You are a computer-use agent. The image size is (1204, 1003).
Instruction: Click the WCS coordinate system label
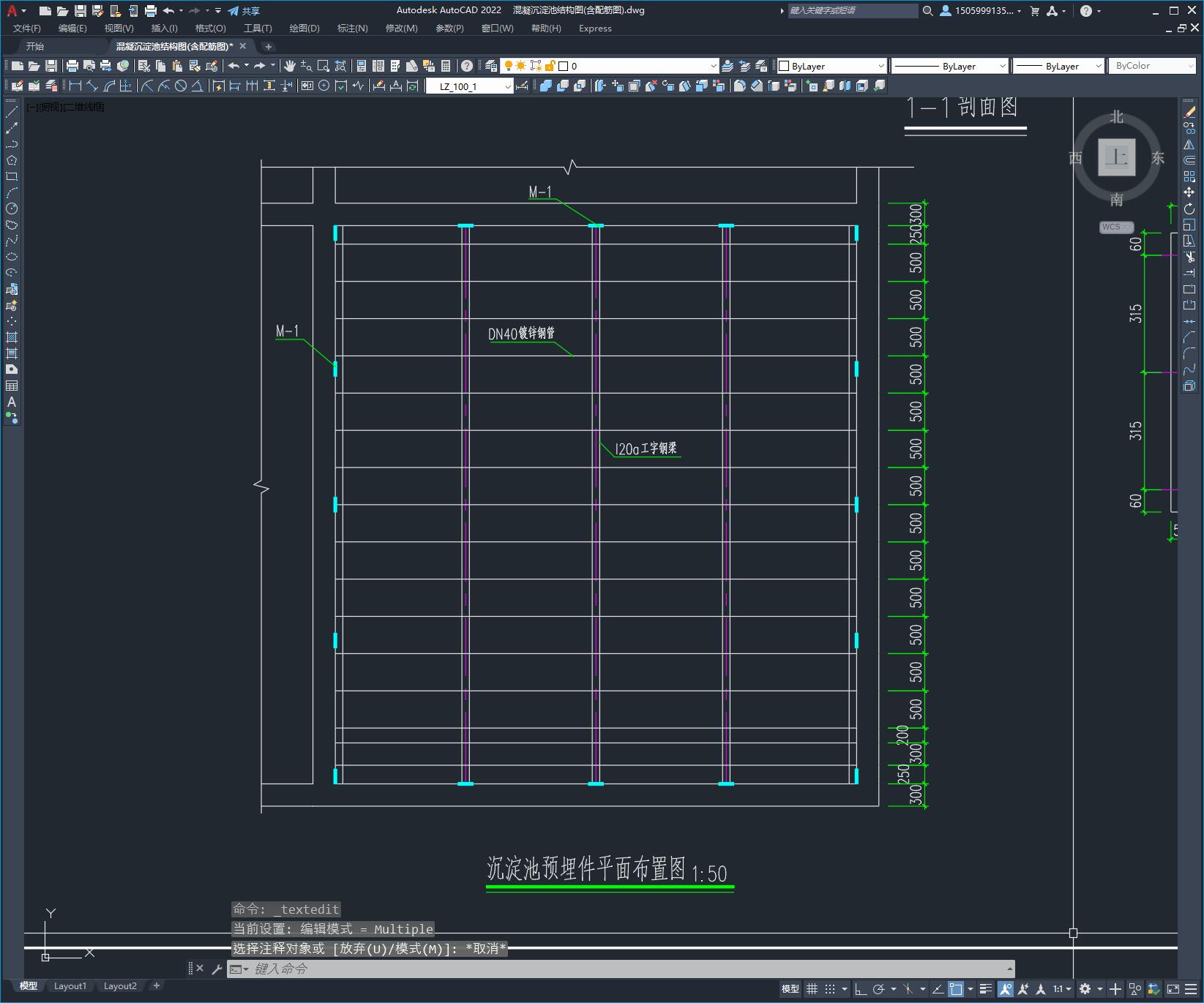pos(1115,227)
